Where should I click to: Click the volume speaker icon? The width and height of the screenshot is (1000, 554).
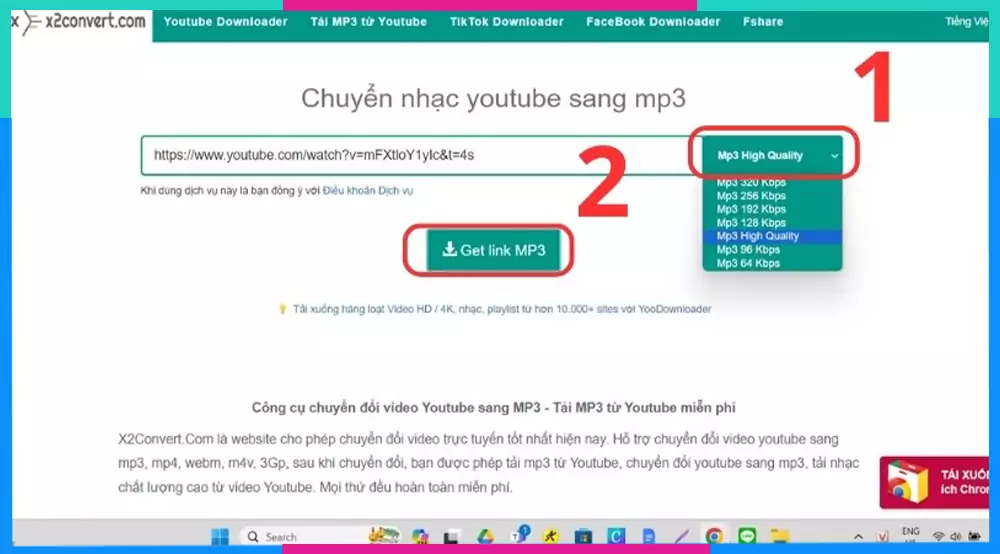[955, 537]
